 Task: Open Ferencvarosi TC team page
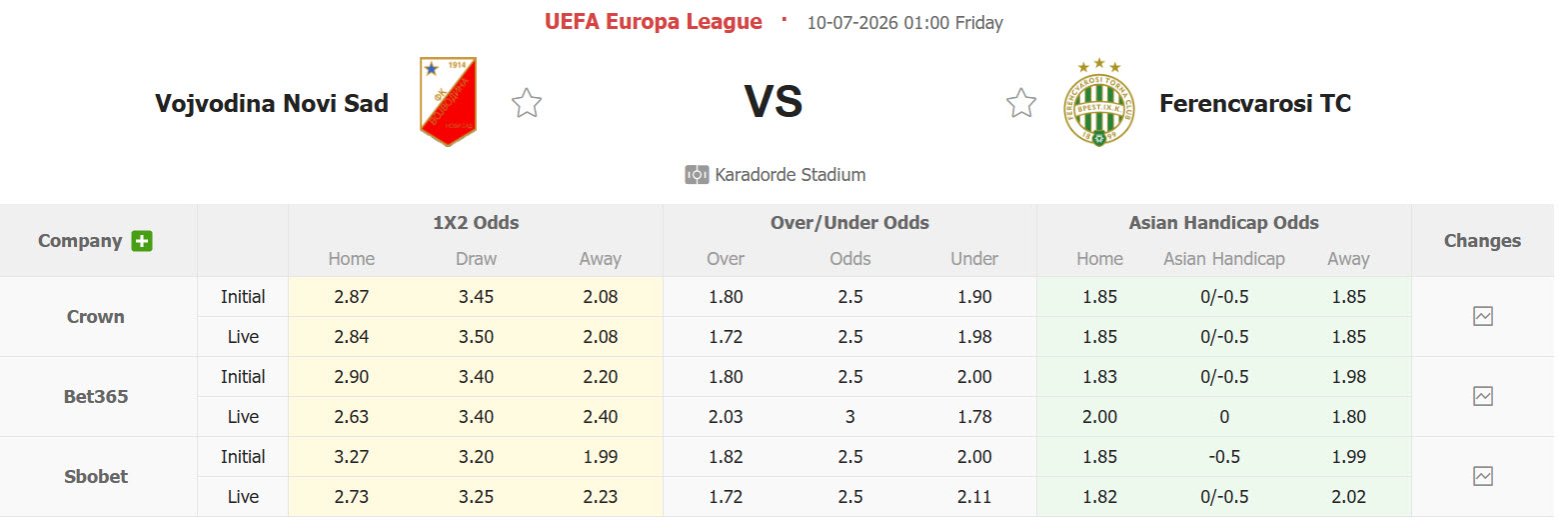click(x=1255, y=103)
